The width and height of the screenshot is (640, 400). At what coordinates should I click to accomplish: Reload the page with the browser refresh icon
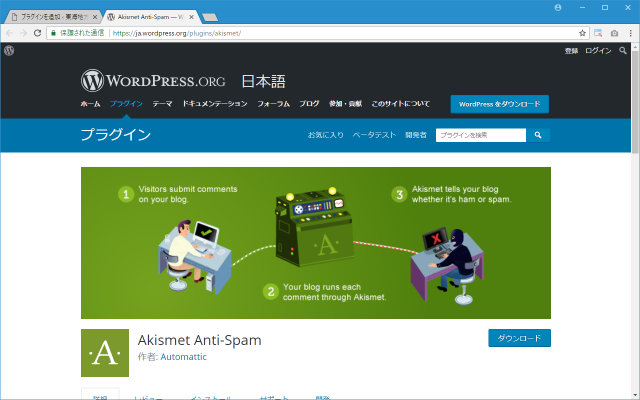point(38,33)
